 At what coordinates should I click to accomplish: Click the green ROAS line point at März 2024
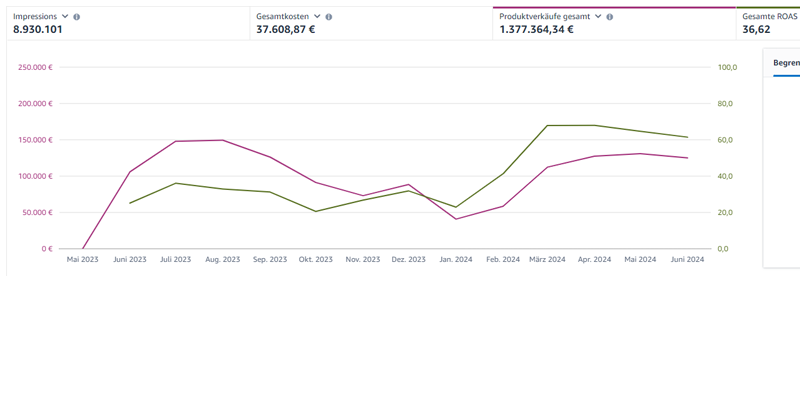tap(548, 125)
